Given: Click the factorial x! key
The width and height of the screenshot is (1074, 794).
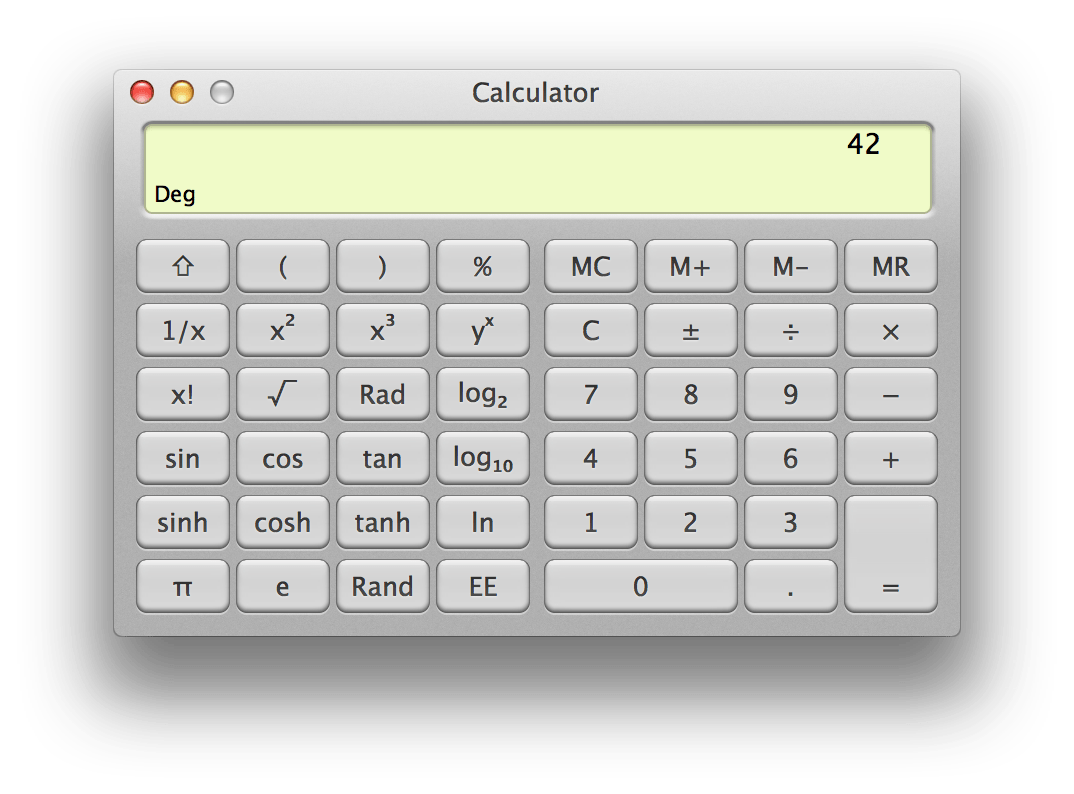Looking at the screenshot, I should (183, 394).
